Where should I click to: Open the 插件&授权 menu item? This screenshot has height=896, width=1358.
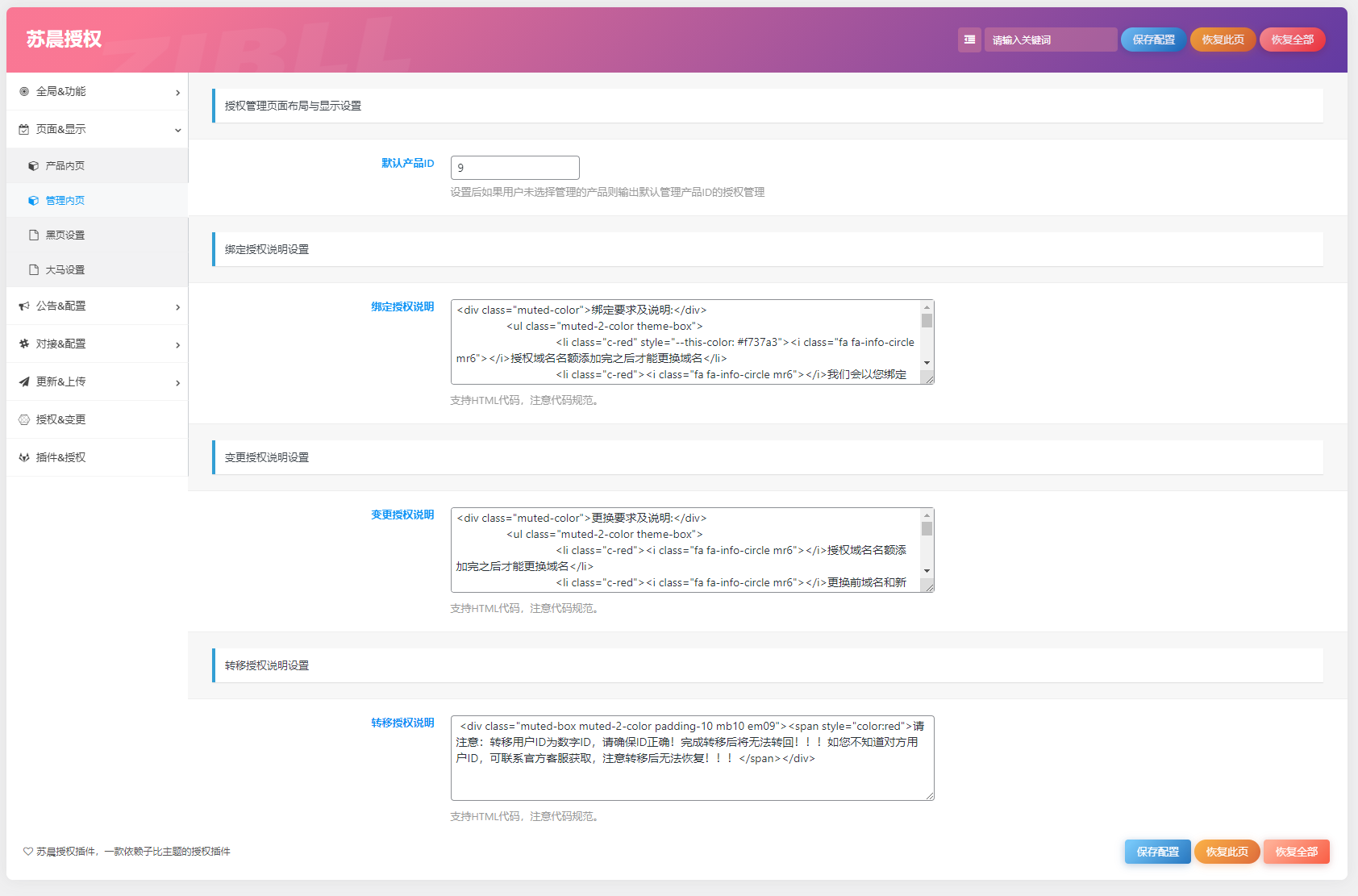[x=97, y=457]
